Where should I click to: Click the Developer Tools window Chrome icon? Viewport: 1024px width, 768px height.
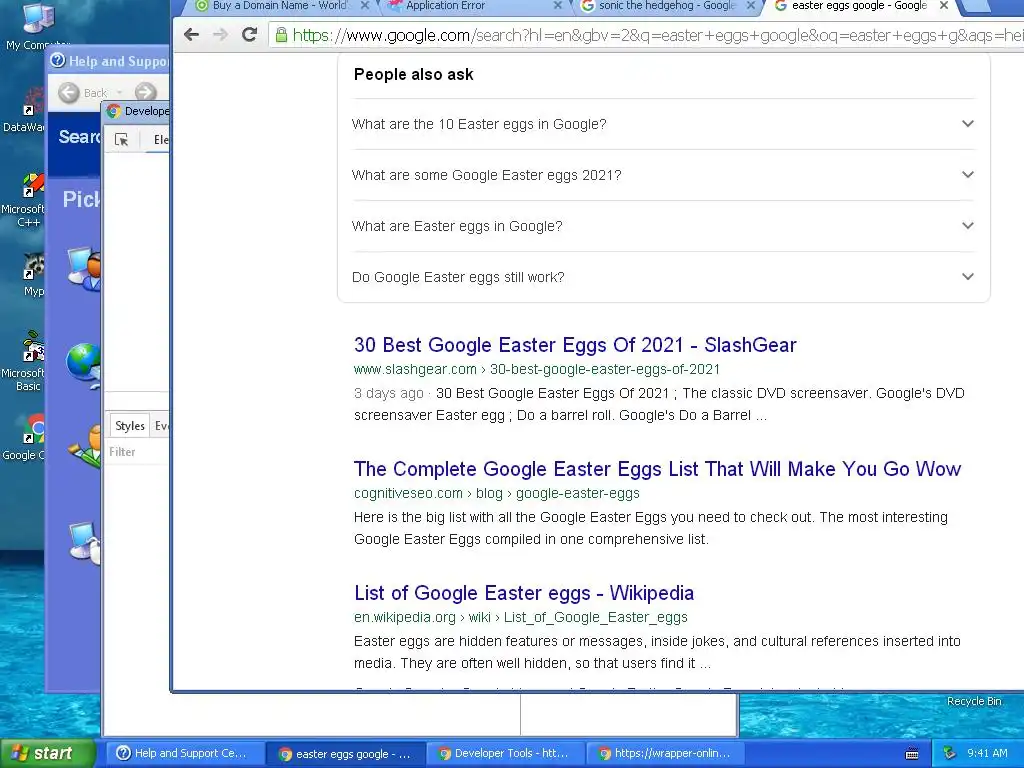[x=114, y=111]
